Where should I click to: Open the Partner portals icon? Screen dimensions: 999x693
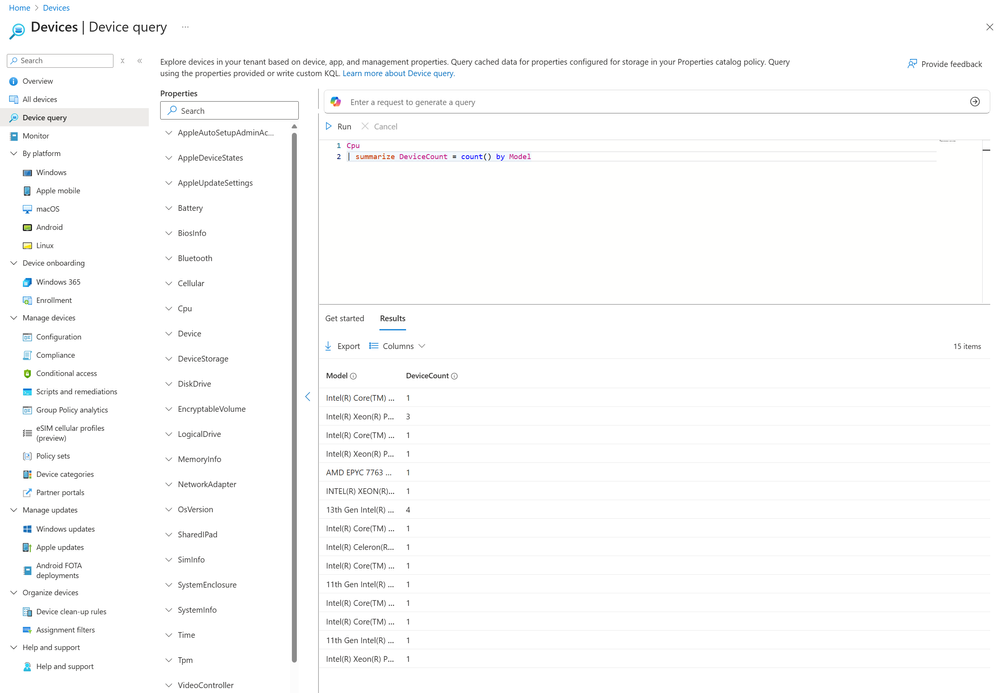27,493
